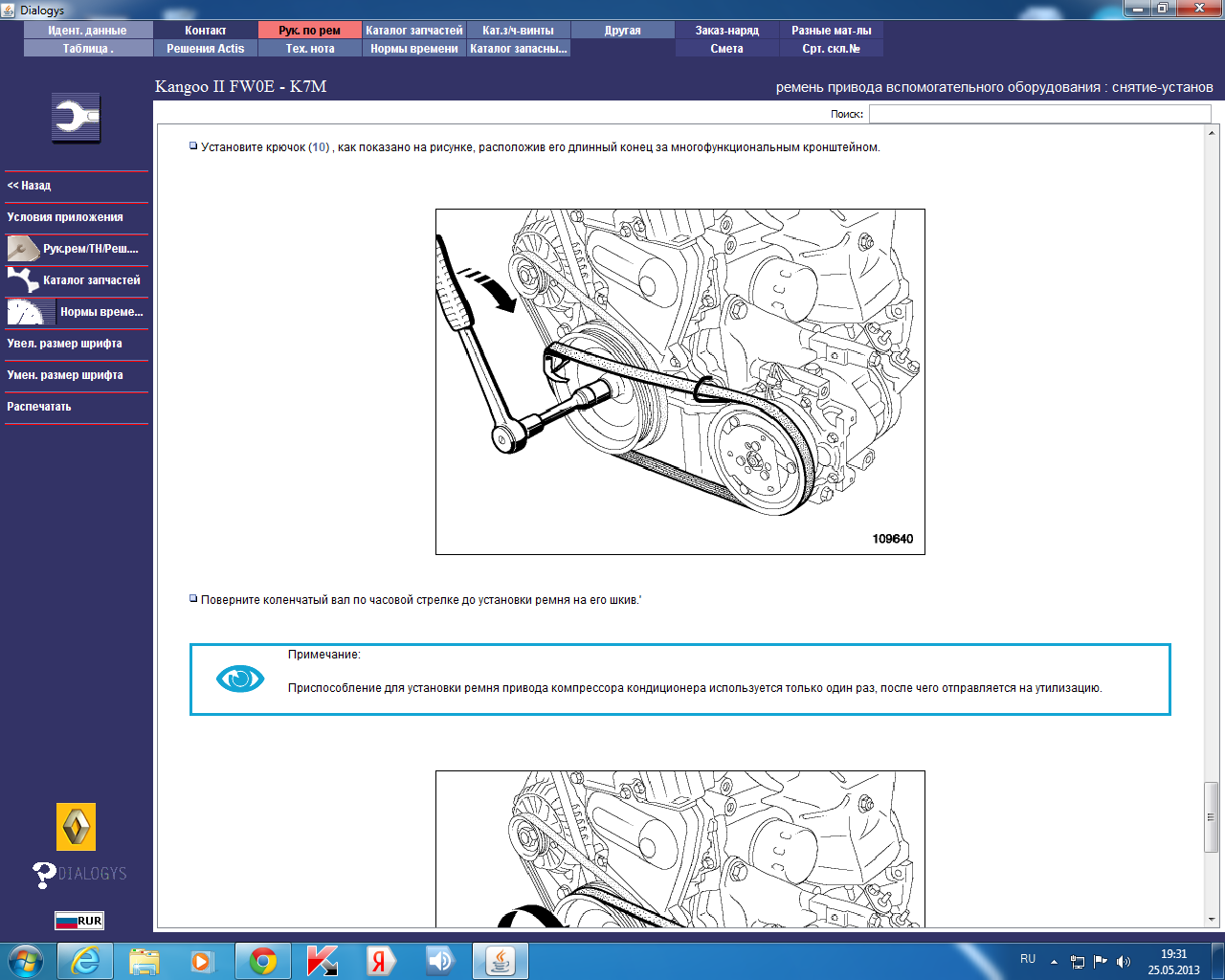The width and height of the screenshot is (1225, 980).
Task: Open Разные мат-лы tab
Action: [832, 31]
